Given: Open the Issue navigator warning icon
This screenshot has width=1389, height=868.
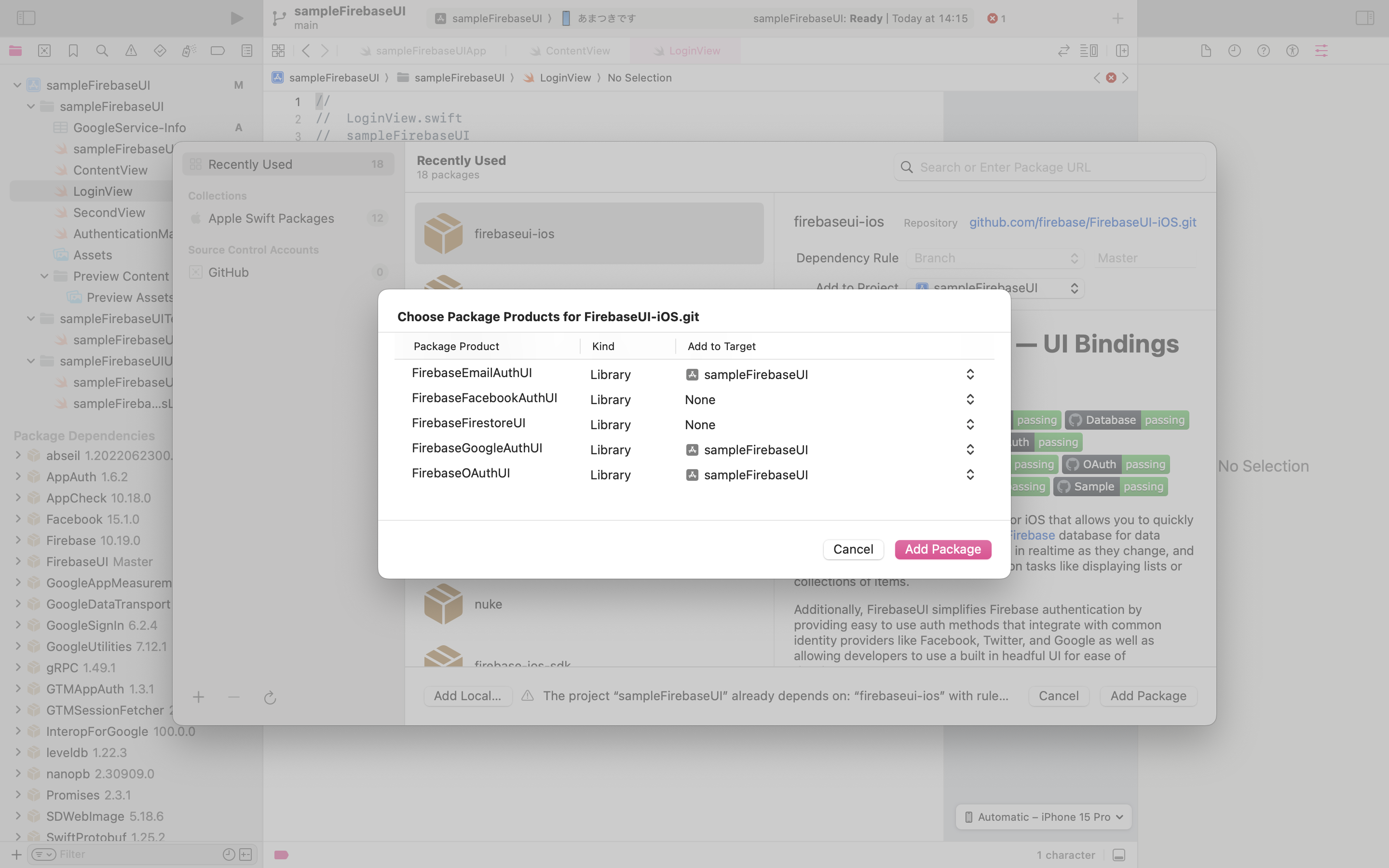Looking at the screenshot, I should (131, 51).
